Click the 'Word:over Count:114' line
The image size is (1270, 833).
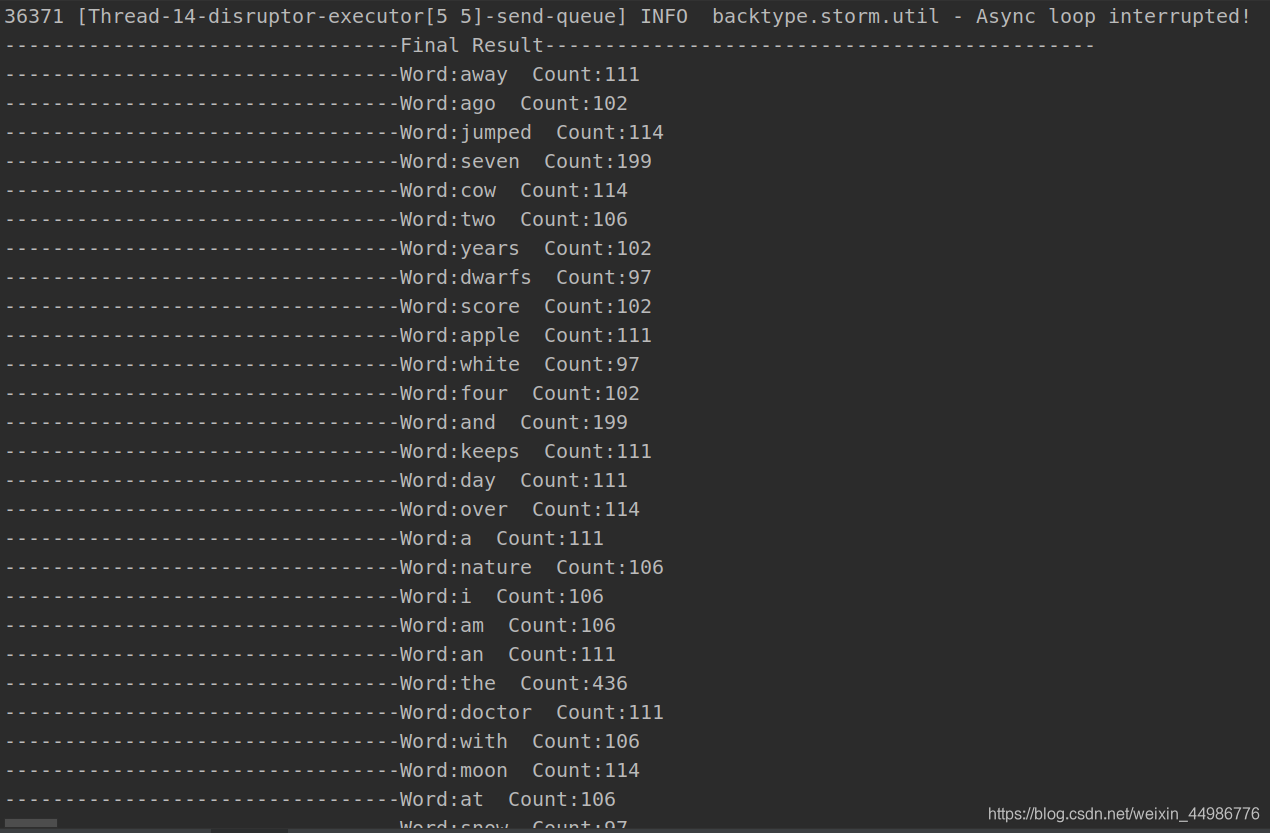(321, 509)
